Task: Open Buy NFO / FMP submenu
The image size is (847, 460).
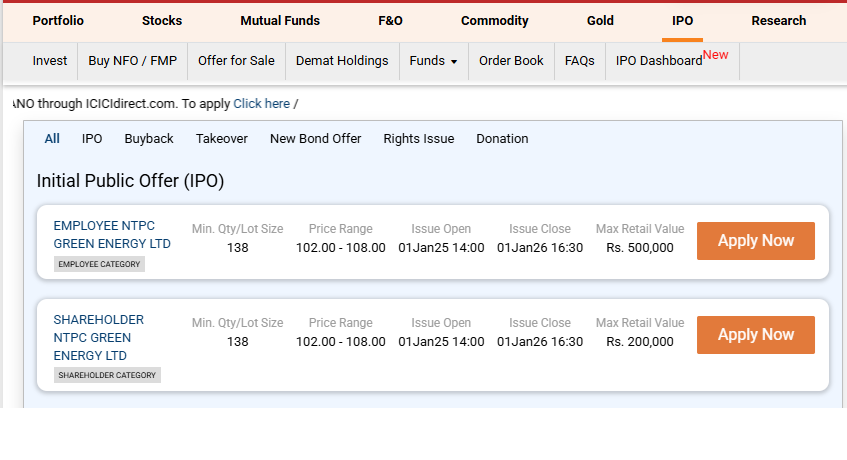Action: [x=132, y=61]
